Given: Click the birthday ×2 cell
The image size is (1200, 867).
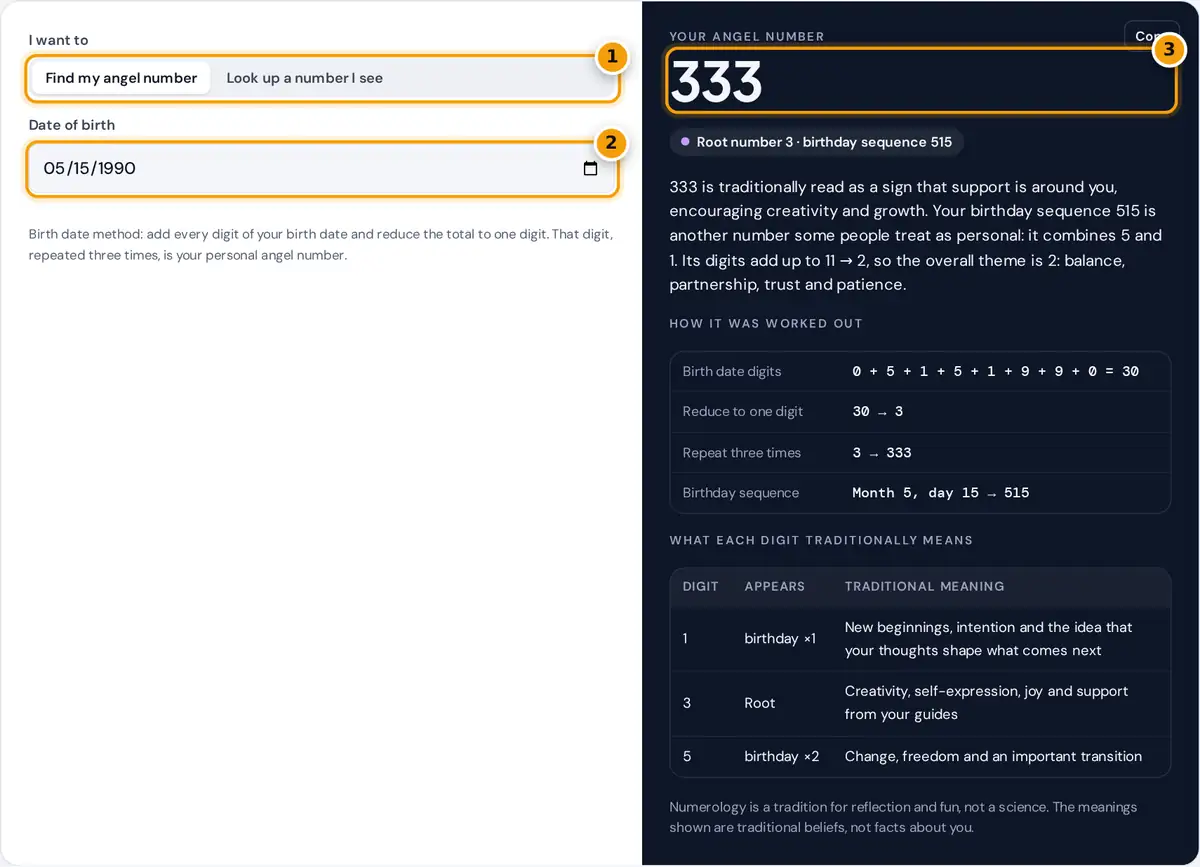Looking at the screenshot, I should pos(782,756).
